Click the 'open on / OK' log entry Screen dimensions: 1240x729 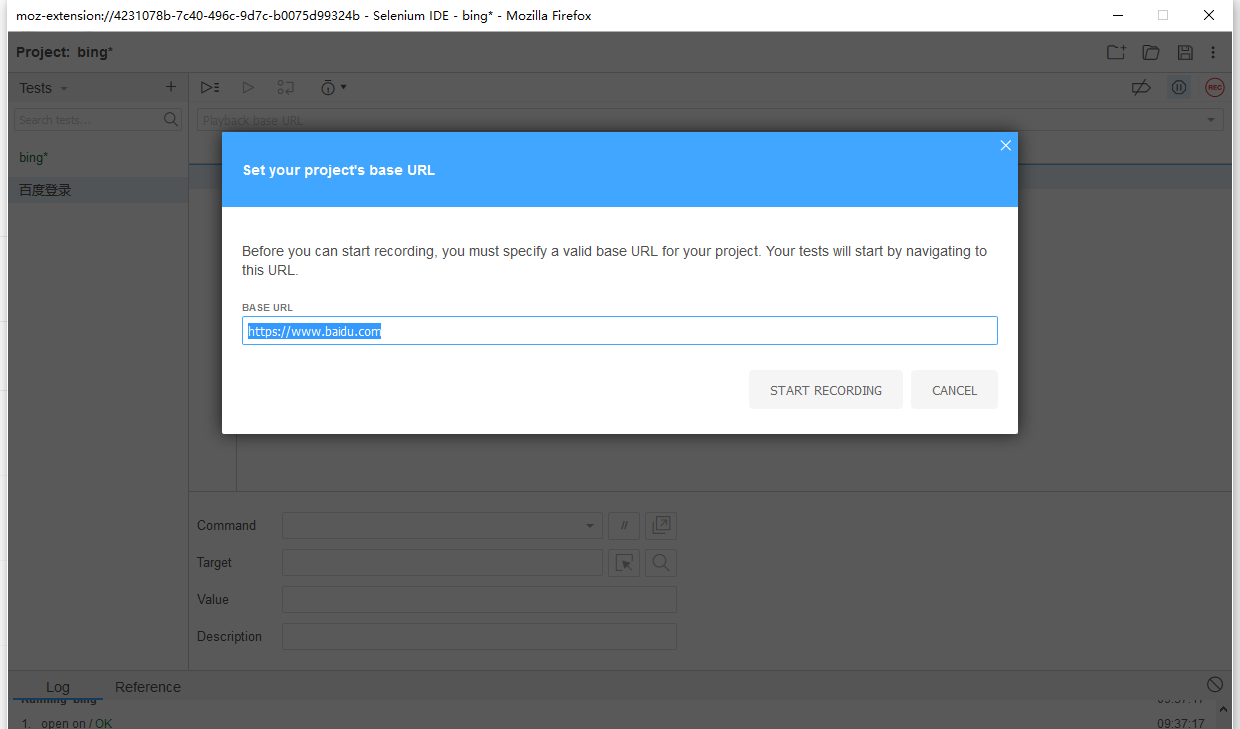click(76, 723)
